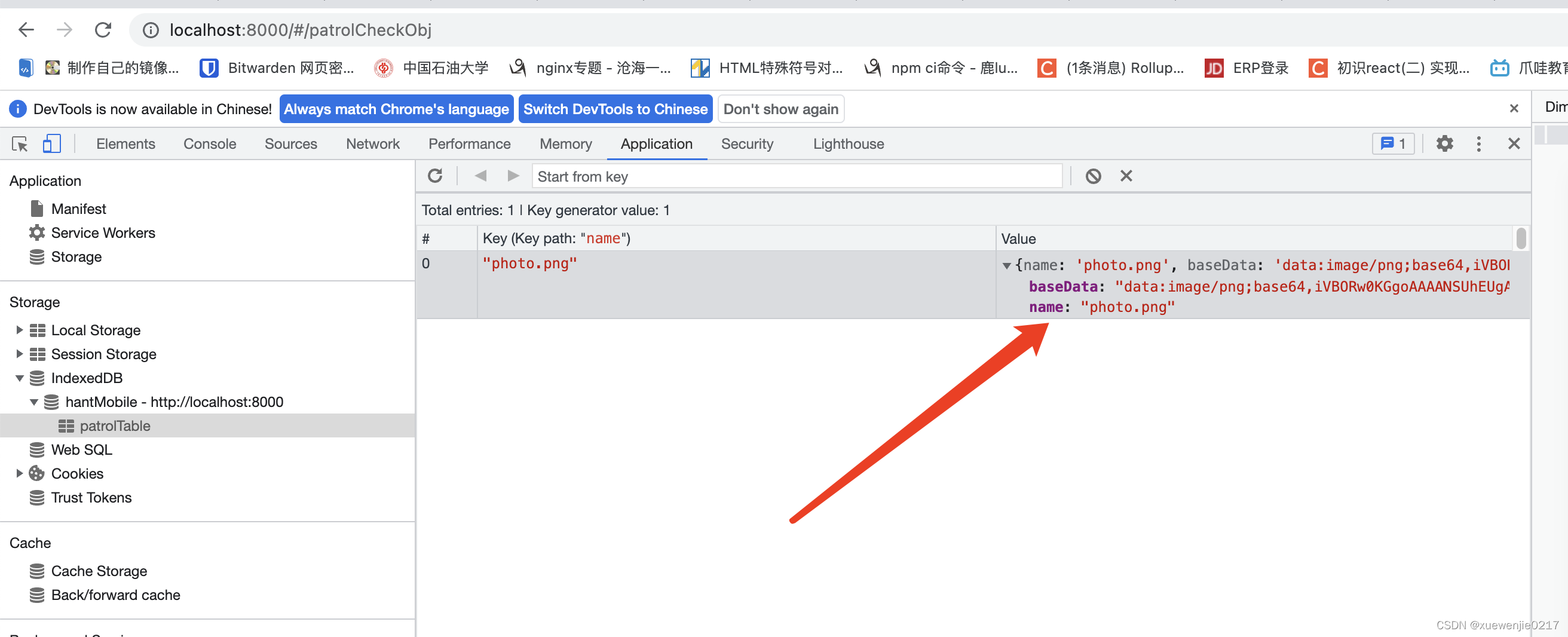Screen dimensions: 1568x637
Task: Click Switch DevTools to Chinese
Action: 615,109
